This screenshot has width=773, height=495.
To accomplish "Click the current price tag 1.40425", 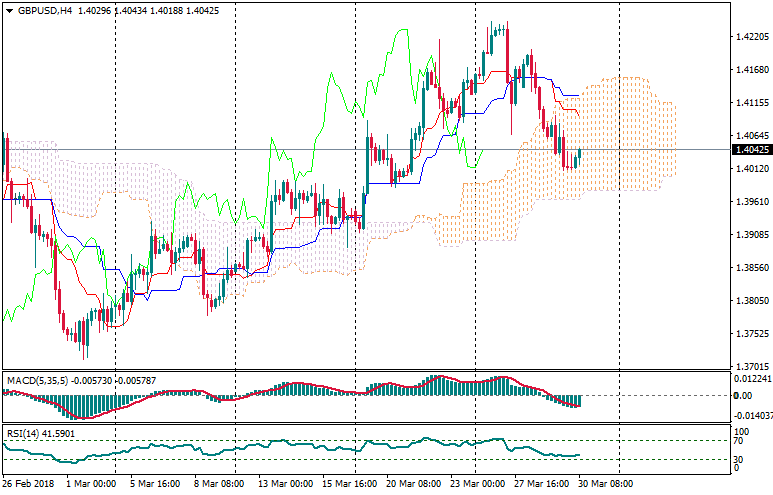I will (x=750, y=150).
